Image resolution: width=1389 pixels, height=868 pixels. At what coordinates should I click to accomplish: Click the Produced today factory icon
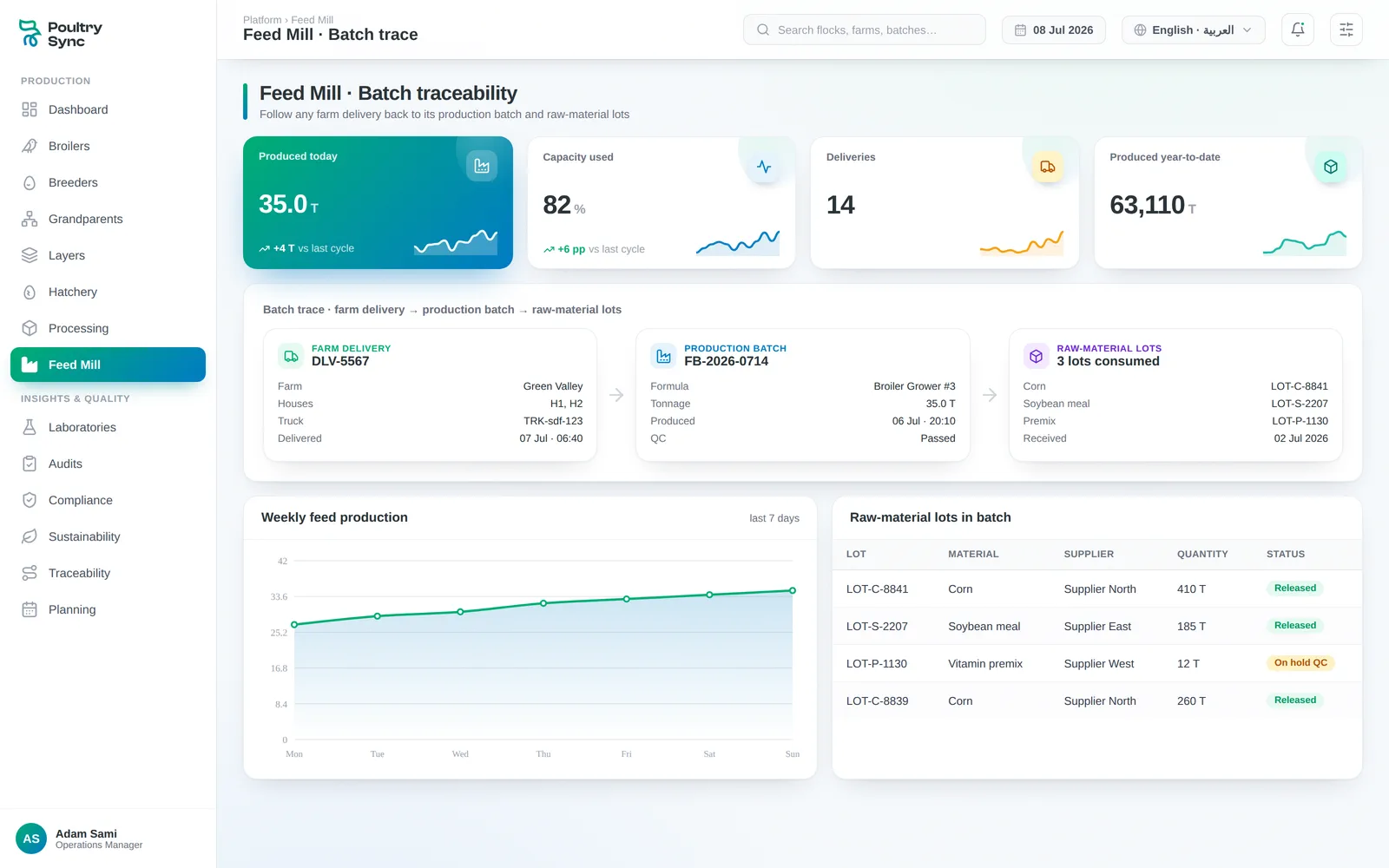[x=482, y=166]
